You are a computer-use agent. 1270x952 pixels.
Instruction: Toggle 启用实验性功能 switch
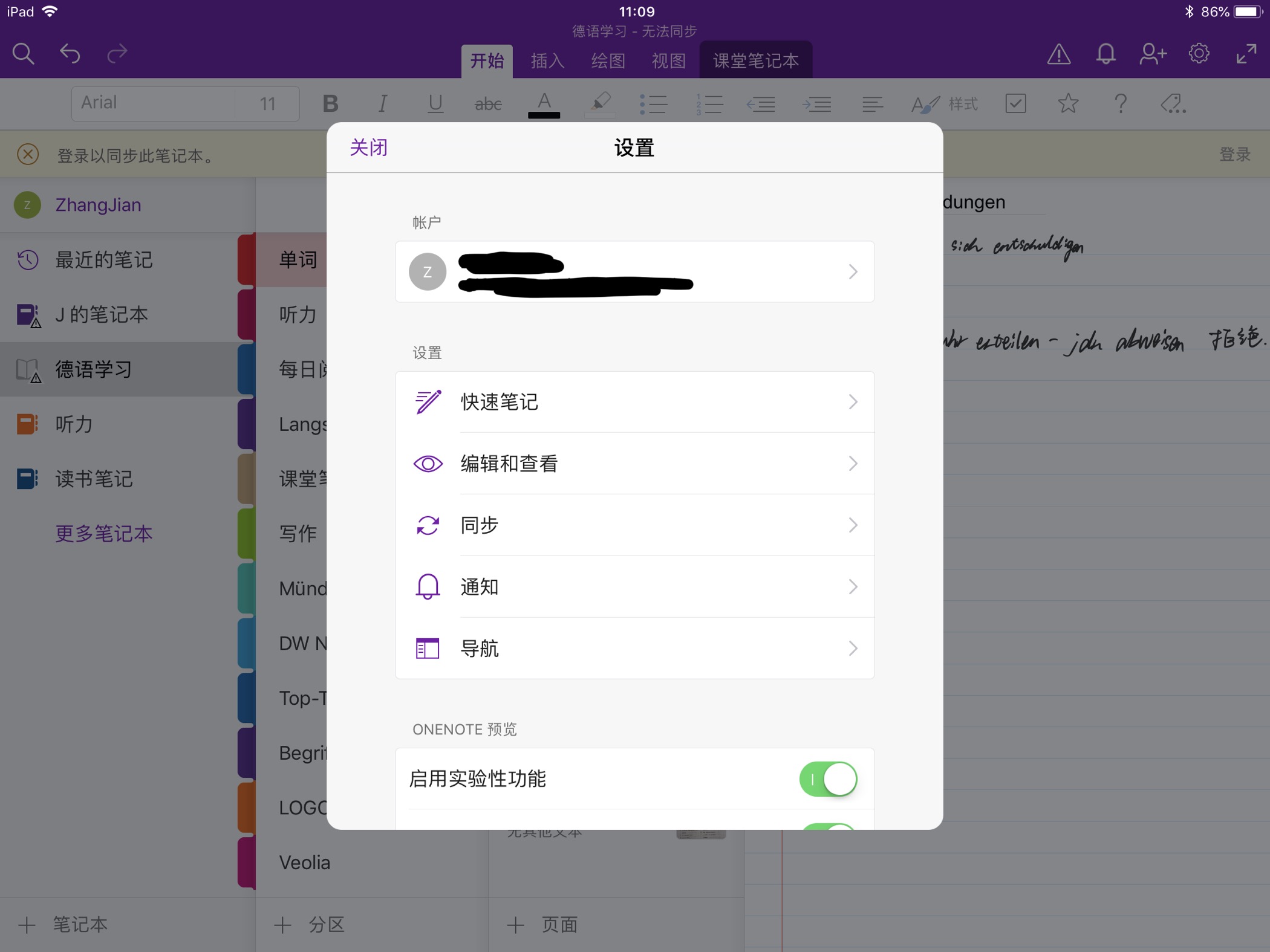828,779
